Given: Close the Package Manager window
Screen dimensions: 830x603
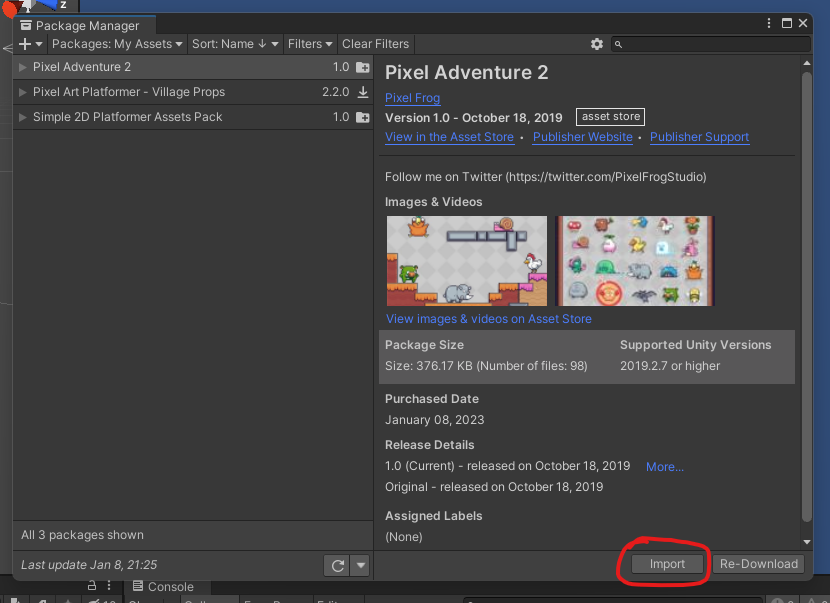Looking at the screenshot, I should tap(803, 23).
